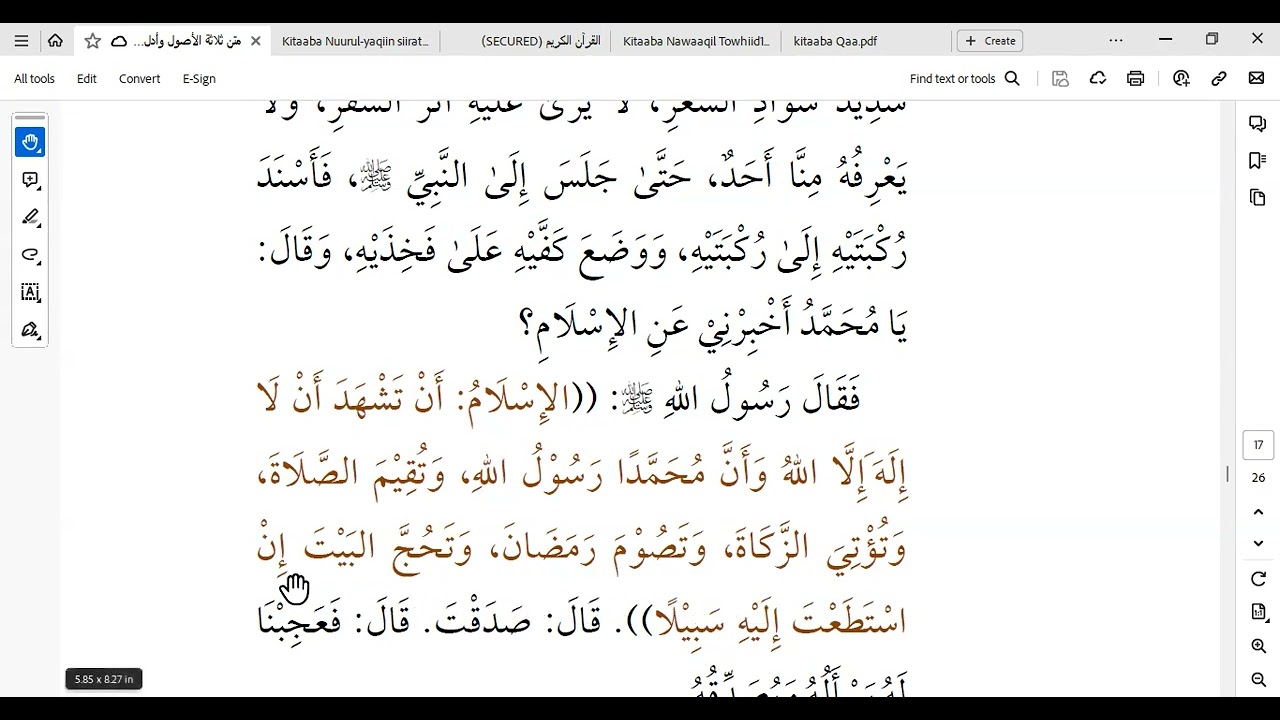This screenshot has width=1280, height=720.
Task: Go to the next page
Action: coord(1259,543)
